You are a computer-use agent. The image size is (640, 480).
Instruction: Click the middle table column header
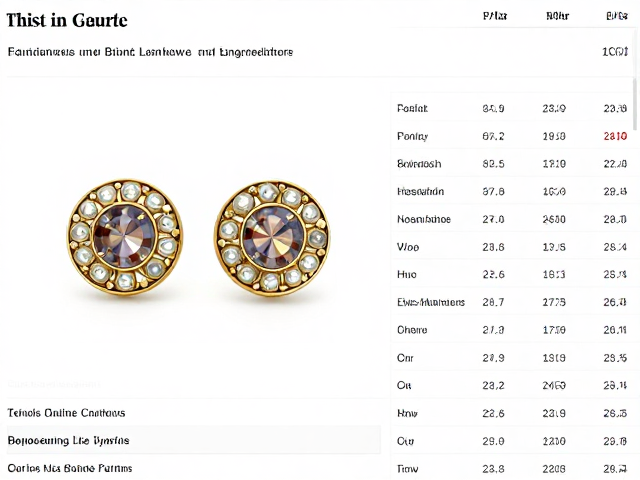pos(557,16)
